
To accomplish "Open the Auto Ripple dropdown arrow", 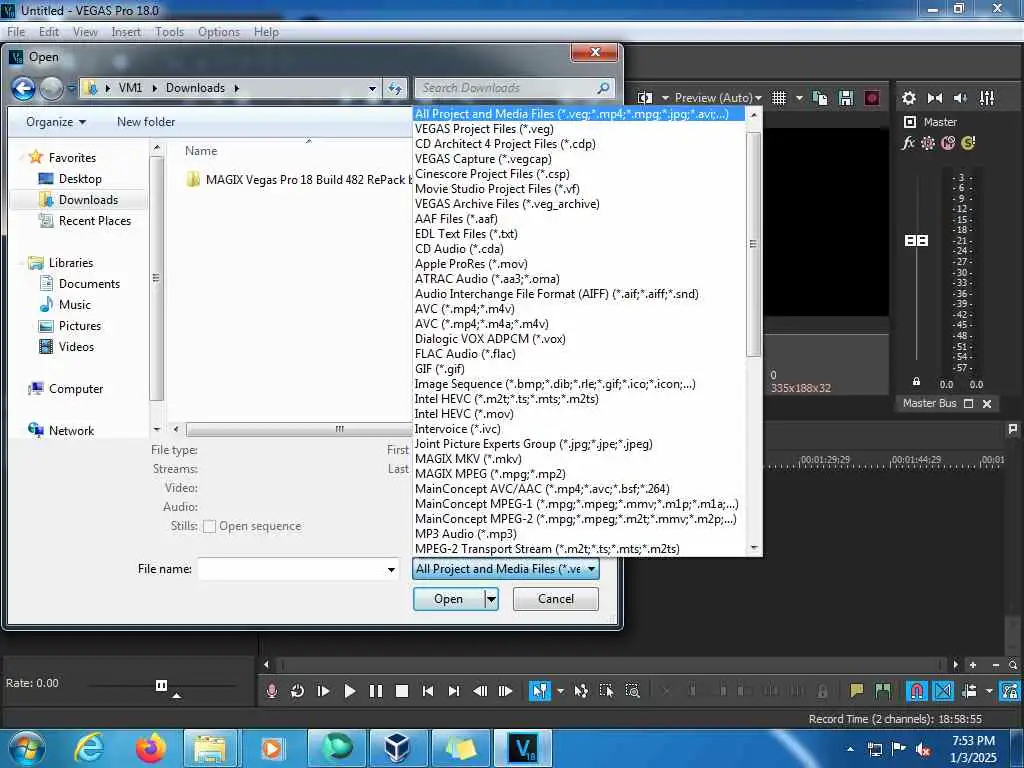I will [x=989, y=691].
